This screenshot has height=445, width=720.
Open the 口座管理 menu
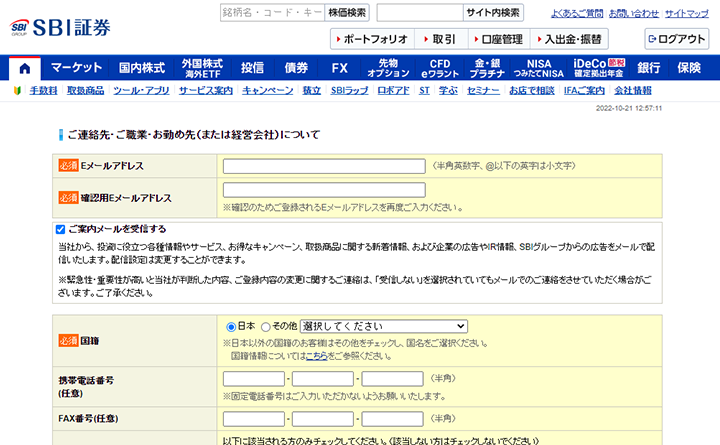(495, 39)
